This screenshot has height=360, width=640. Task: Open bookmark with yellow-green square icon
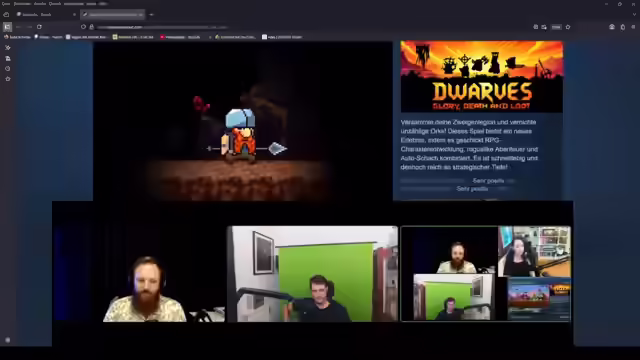(133, 37)
